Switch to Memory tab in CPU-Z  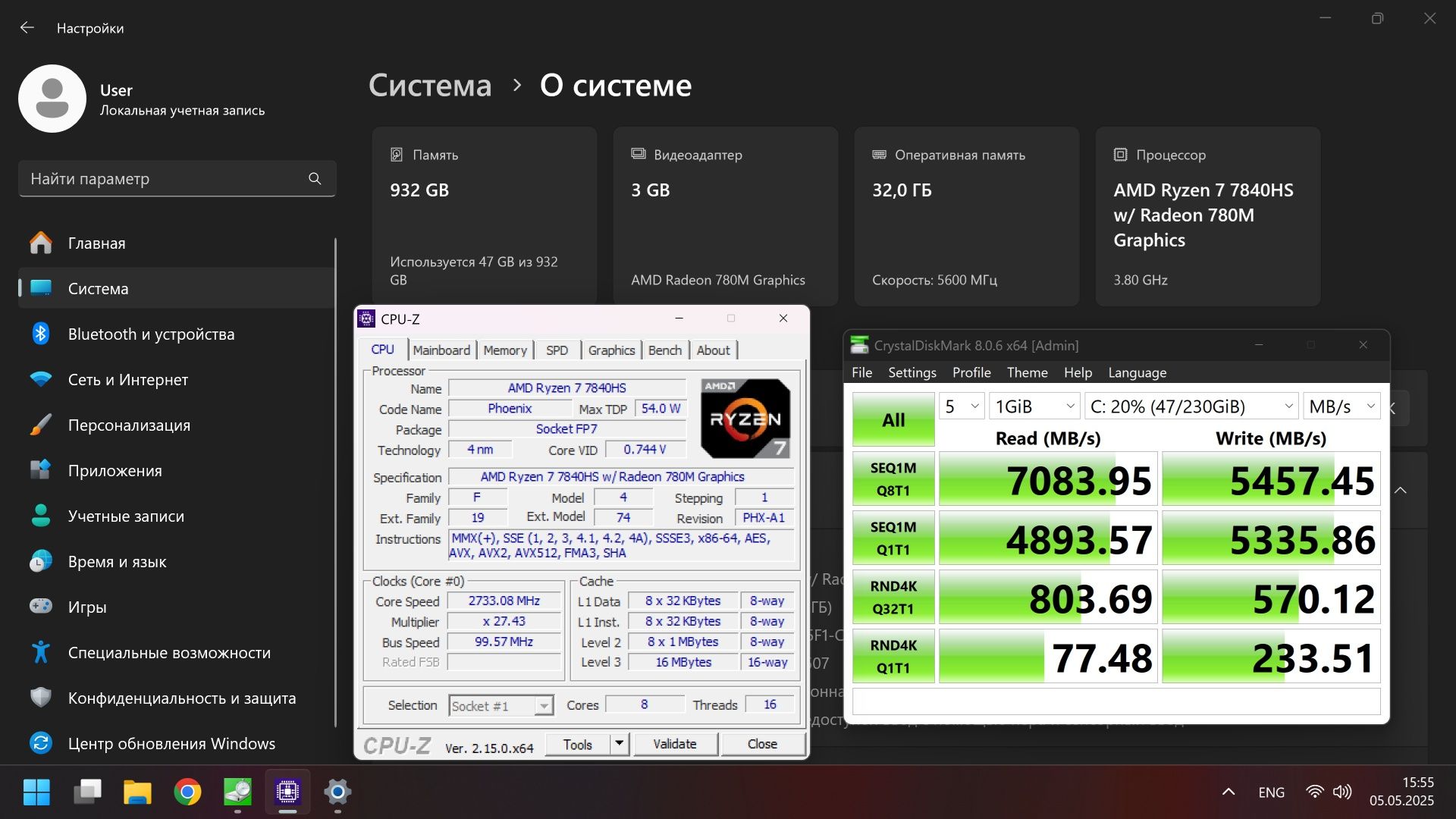click(x=505, y=350)
